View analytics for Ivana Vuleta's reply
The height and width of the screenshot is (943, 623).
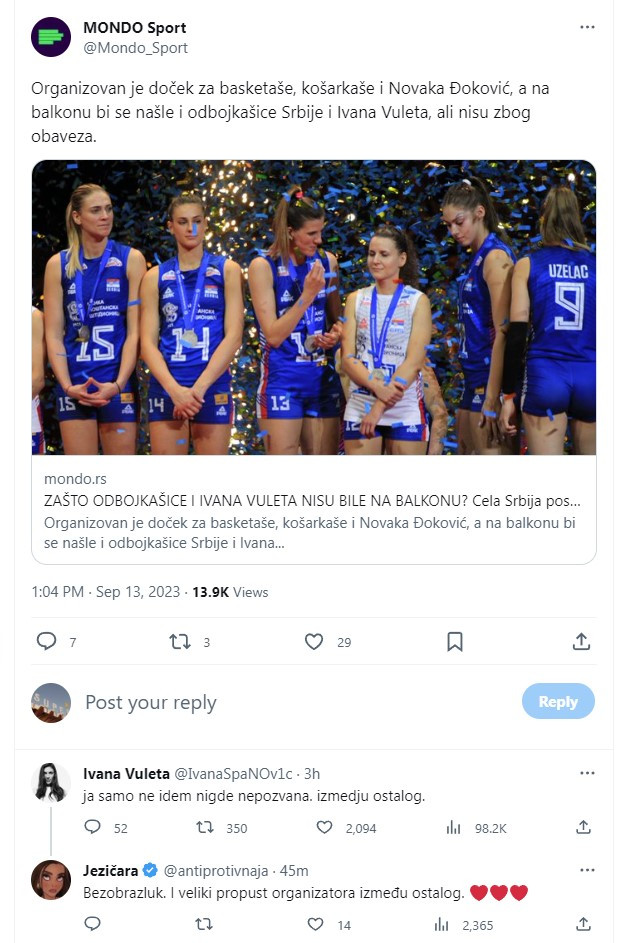pyautogui.click(x=454, y=827)
